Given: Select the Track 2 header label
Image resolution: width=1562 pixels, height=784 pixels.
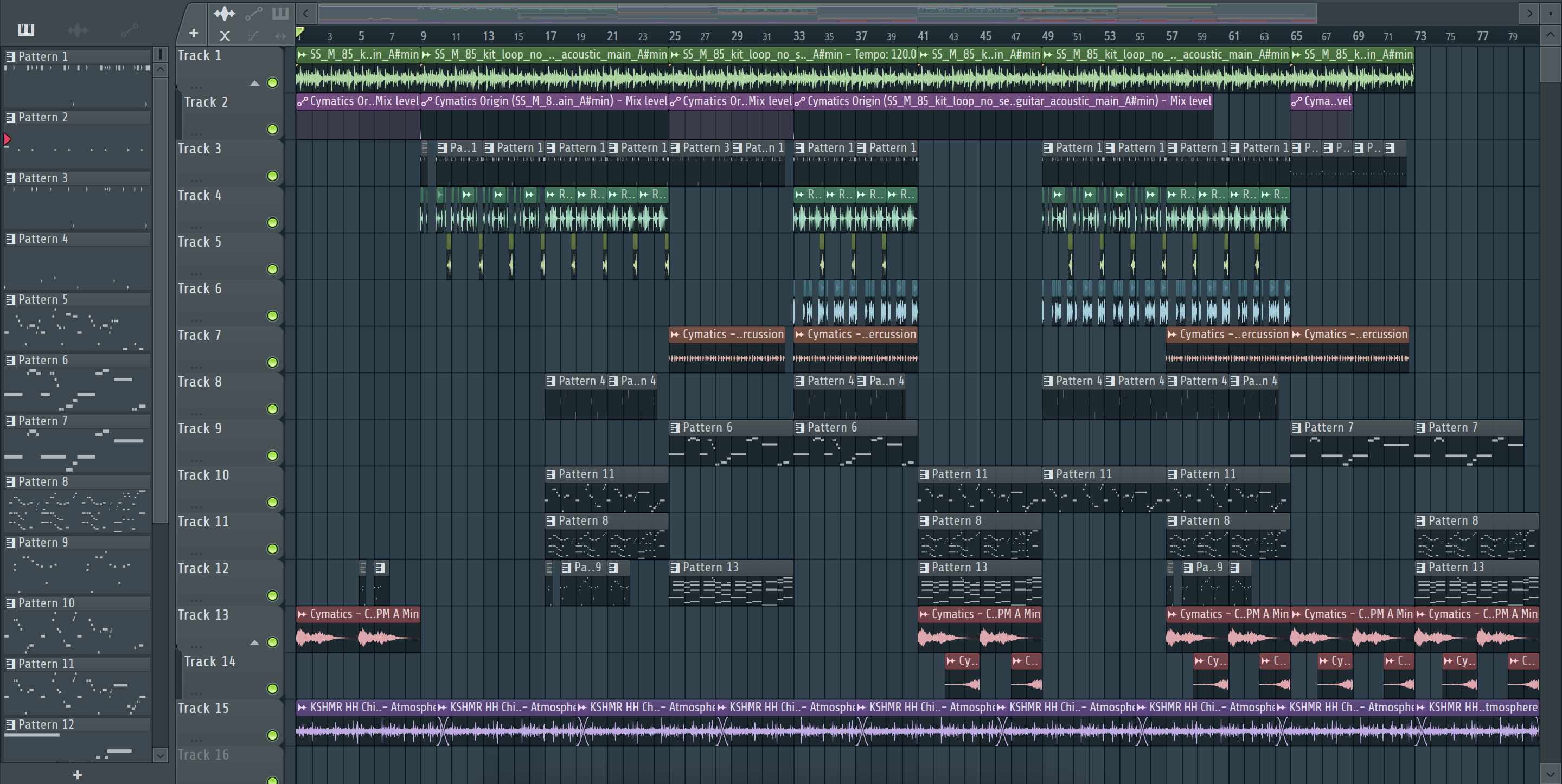Looking at the screenshot, I should 206,102.
